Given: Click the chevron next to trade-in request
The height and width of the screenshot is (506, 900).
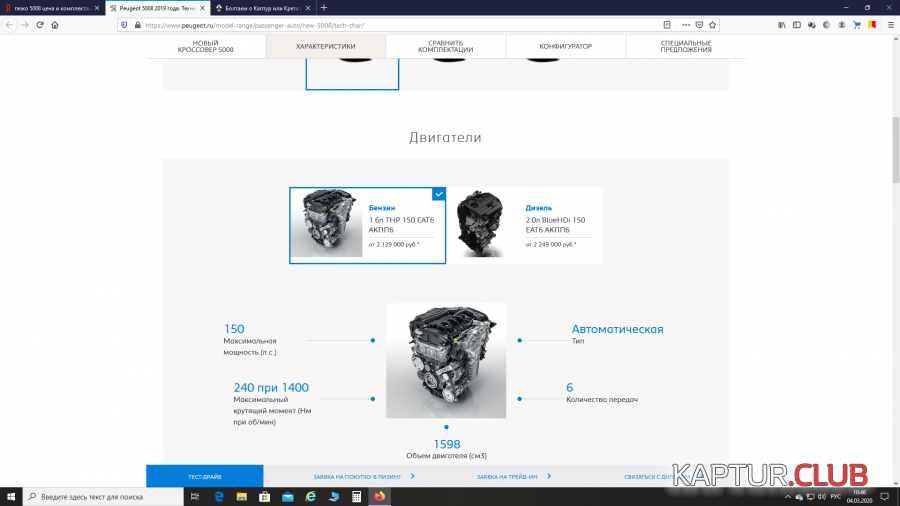Looking at the screenshot, I should point(549,476).
